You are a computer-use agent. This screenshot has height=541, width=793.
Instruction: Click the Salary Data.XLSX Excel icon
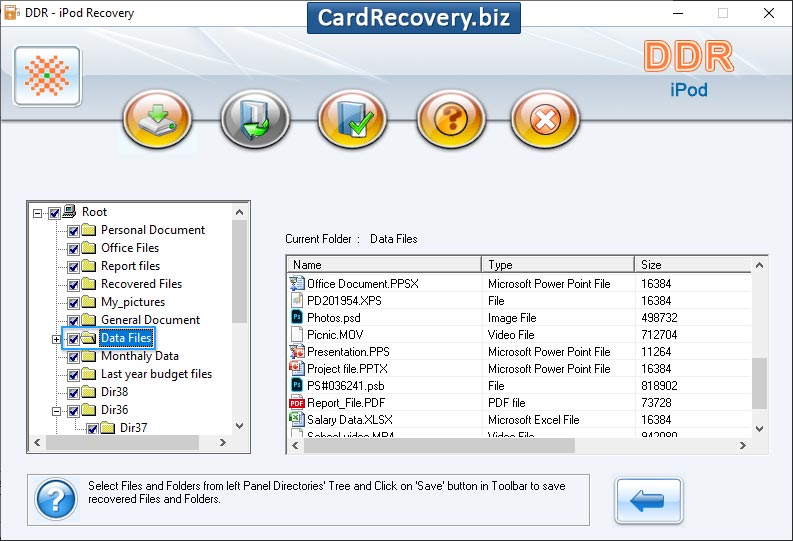[297, 419]
